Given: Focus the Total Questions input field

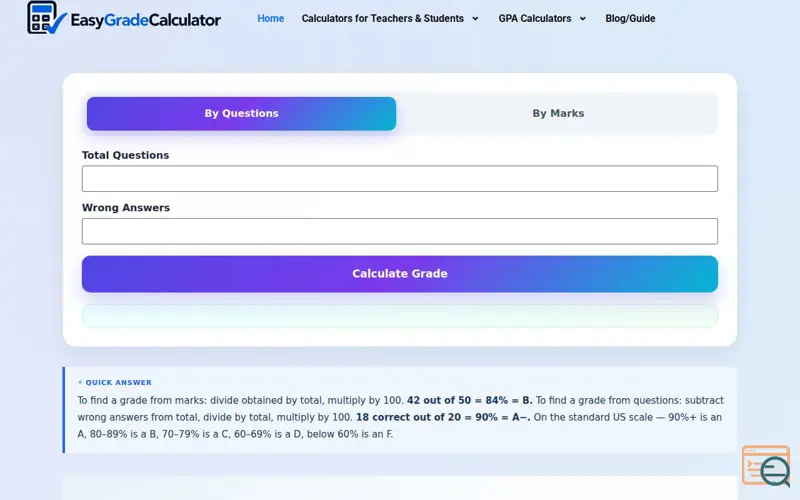Looking at the screenshot, I should click(x=400, y=179).
